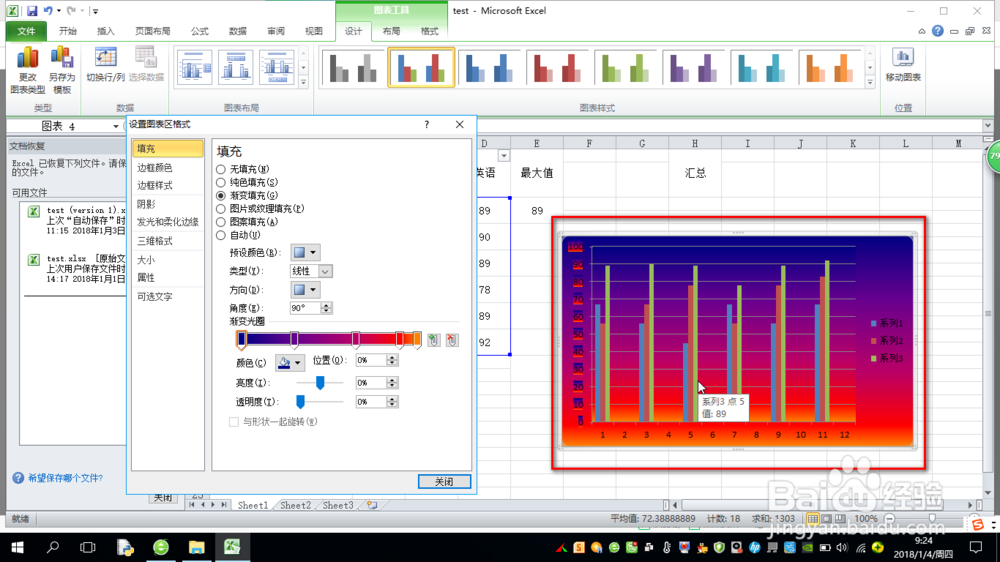Switch to Sheet2 worksheet
Image resolution: width=1000 pixels, height=562 pixels.
point(295,505)
